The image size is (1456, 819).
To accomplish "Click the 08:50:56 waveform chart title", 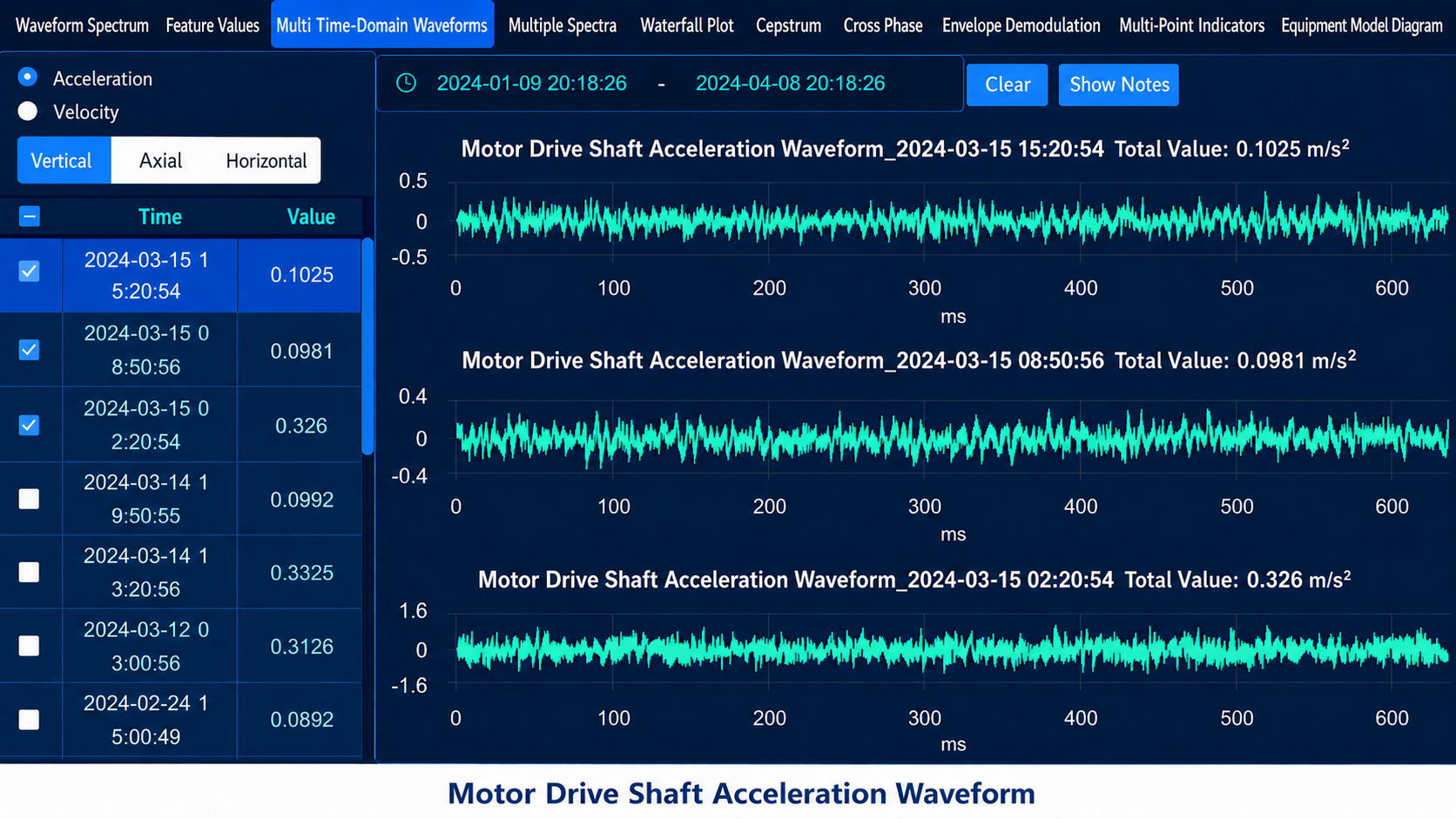I will (x=909, y=360).
